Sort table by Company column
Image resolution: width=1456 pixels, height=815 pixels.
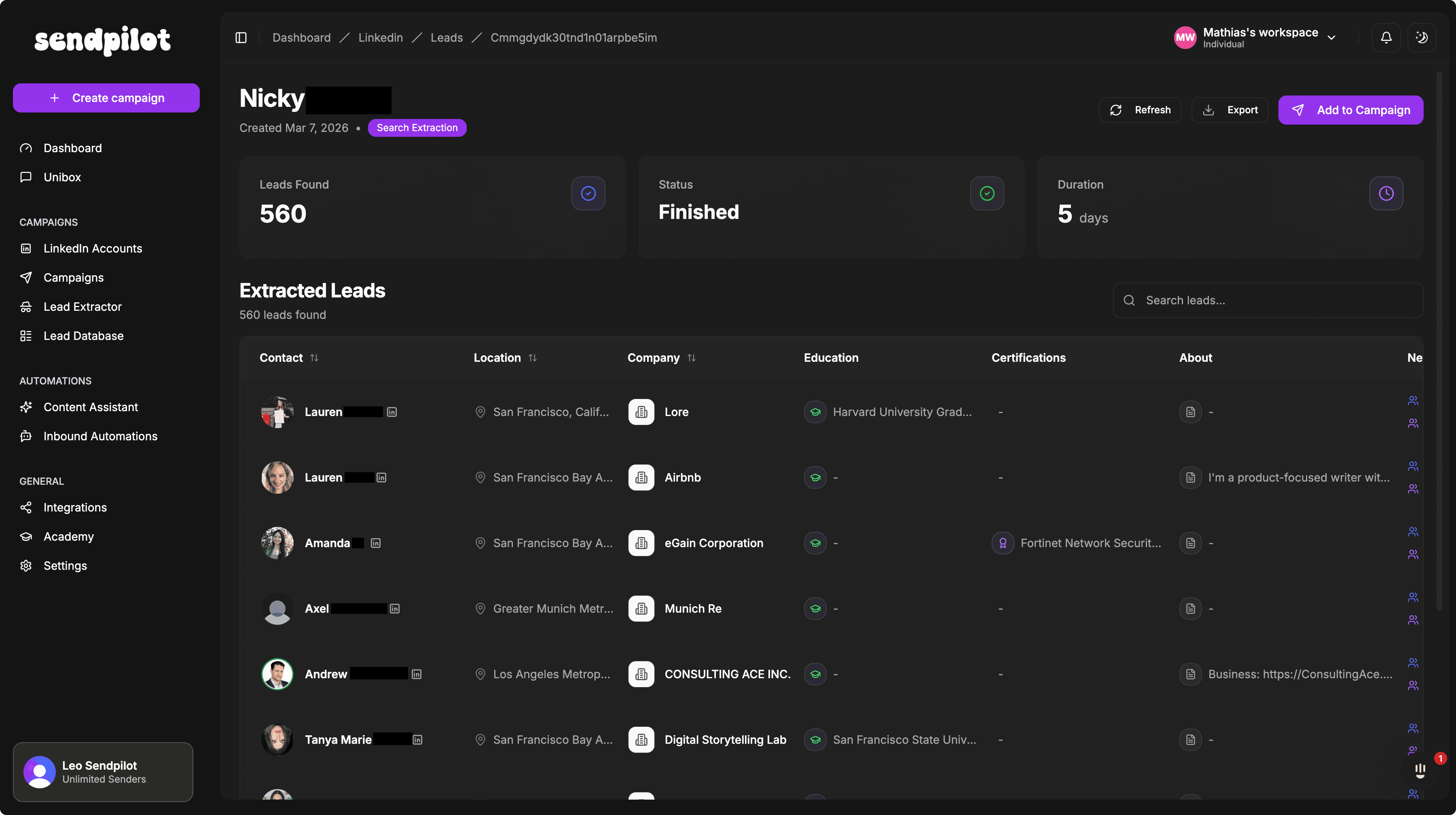pos(691,357)
